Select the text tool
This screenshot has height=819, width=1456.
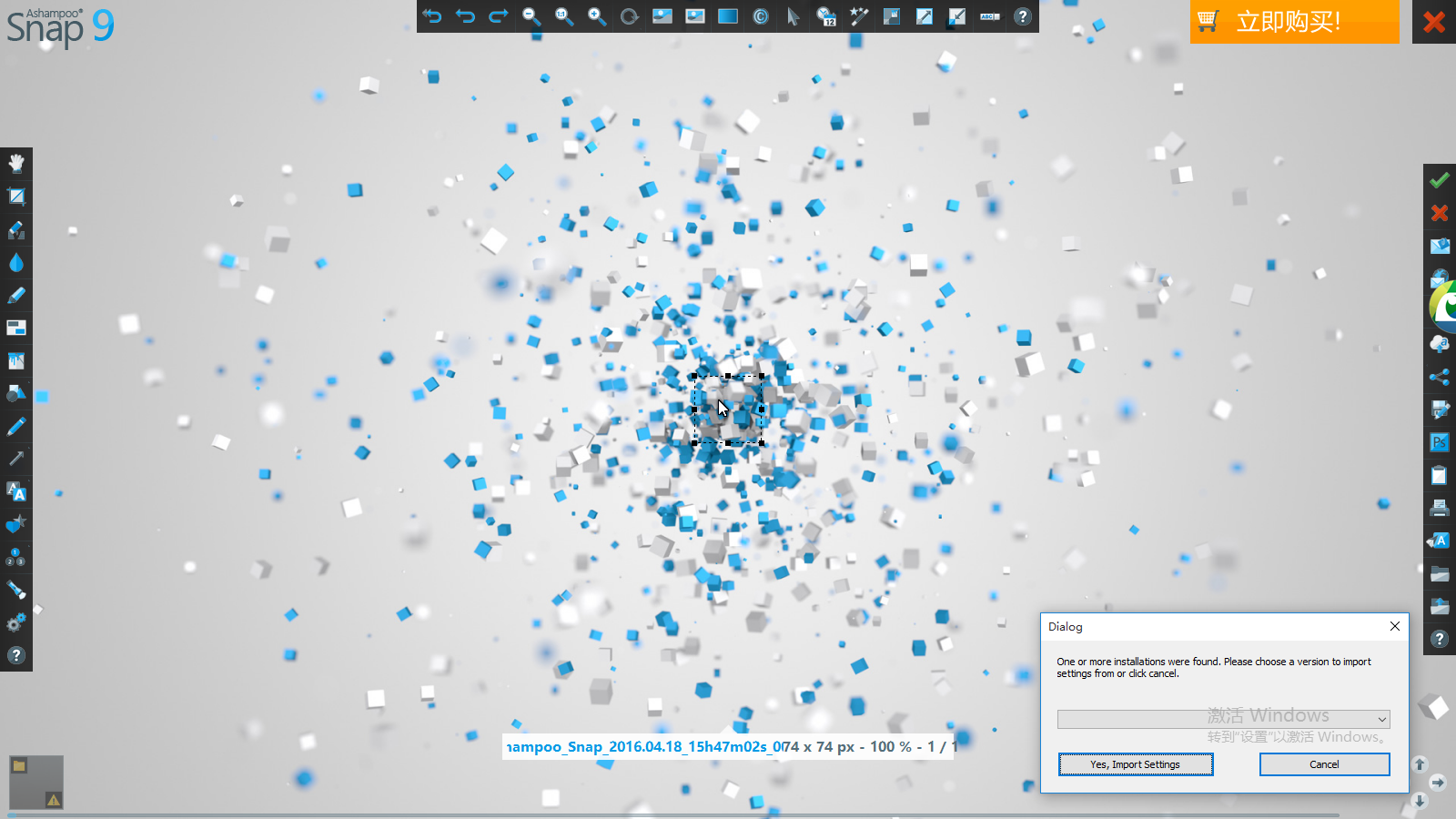(16, 491)
